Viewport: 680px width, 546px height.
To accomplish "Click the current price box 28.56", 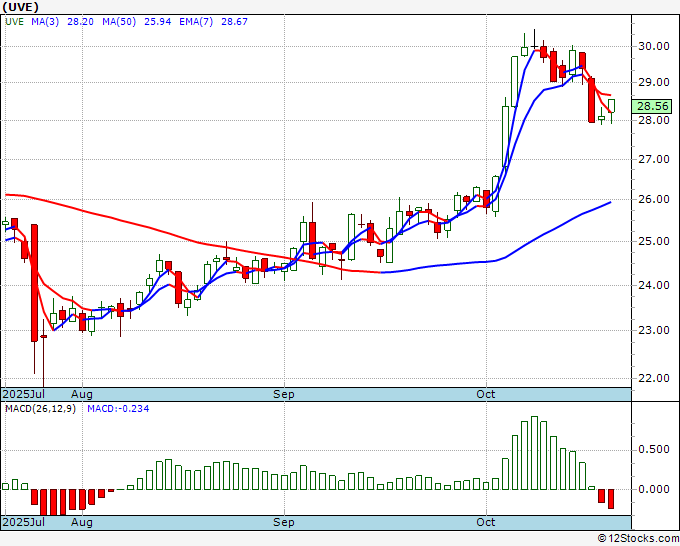I will [x=652, y=106].
